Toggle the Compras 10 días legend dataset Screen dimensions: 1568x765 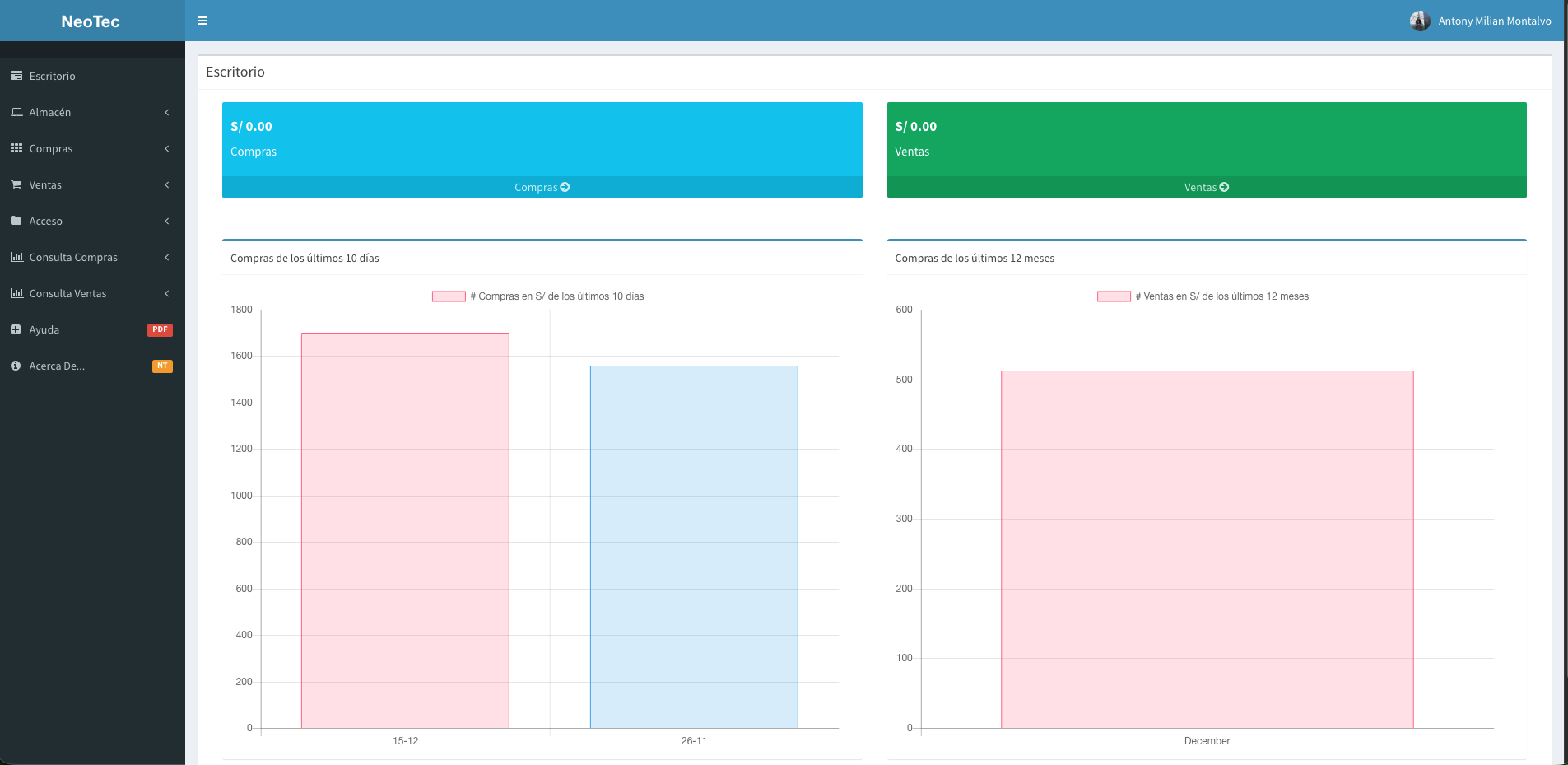pos(449,296)
